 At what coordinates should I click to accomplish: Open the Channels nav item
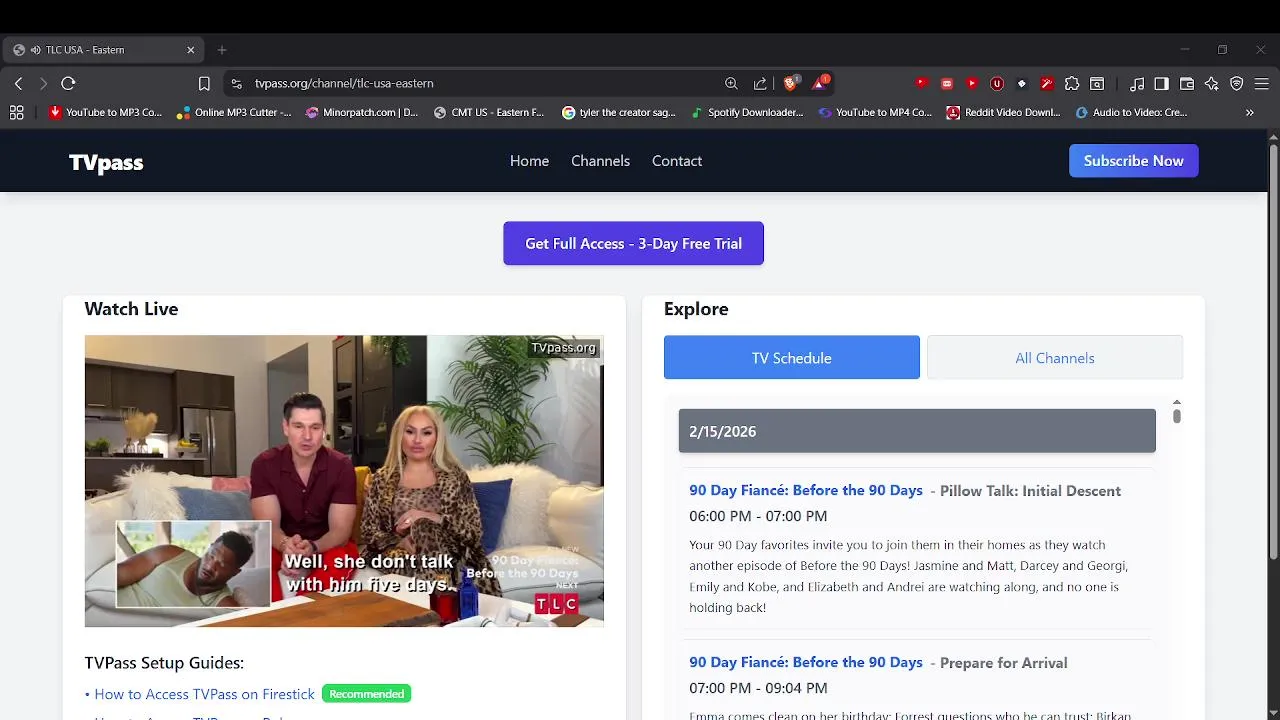[x=600, y=161]
